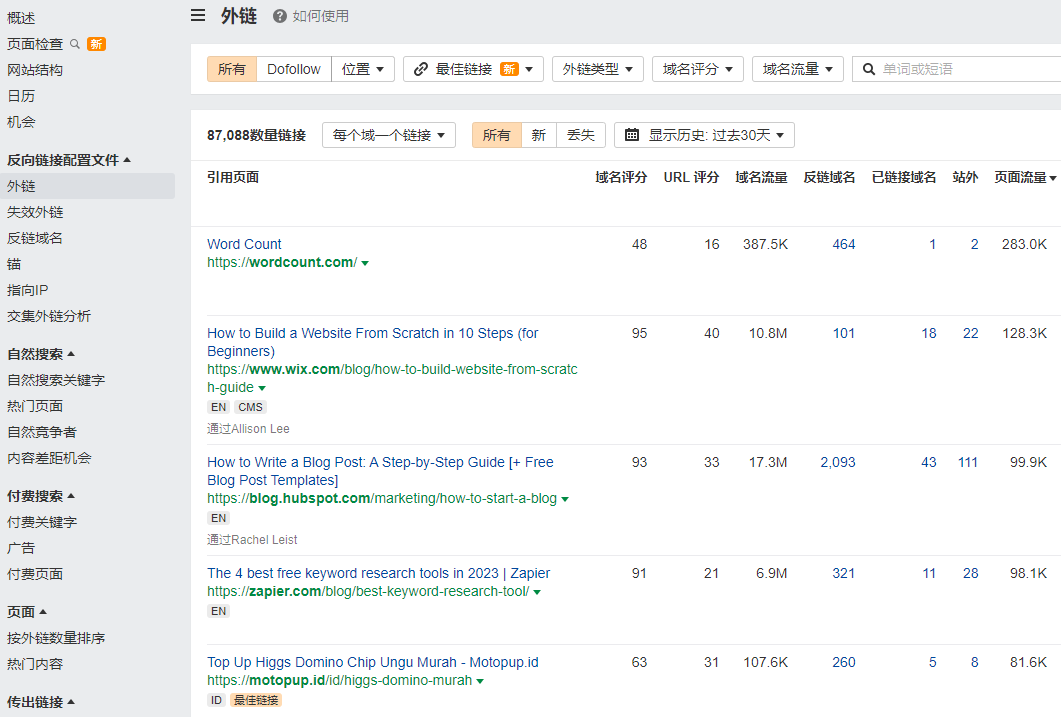This screenshot has width=1061, height=717.
Task: Click the 2,093 referring domains number
Action: (x=837, y=462)
